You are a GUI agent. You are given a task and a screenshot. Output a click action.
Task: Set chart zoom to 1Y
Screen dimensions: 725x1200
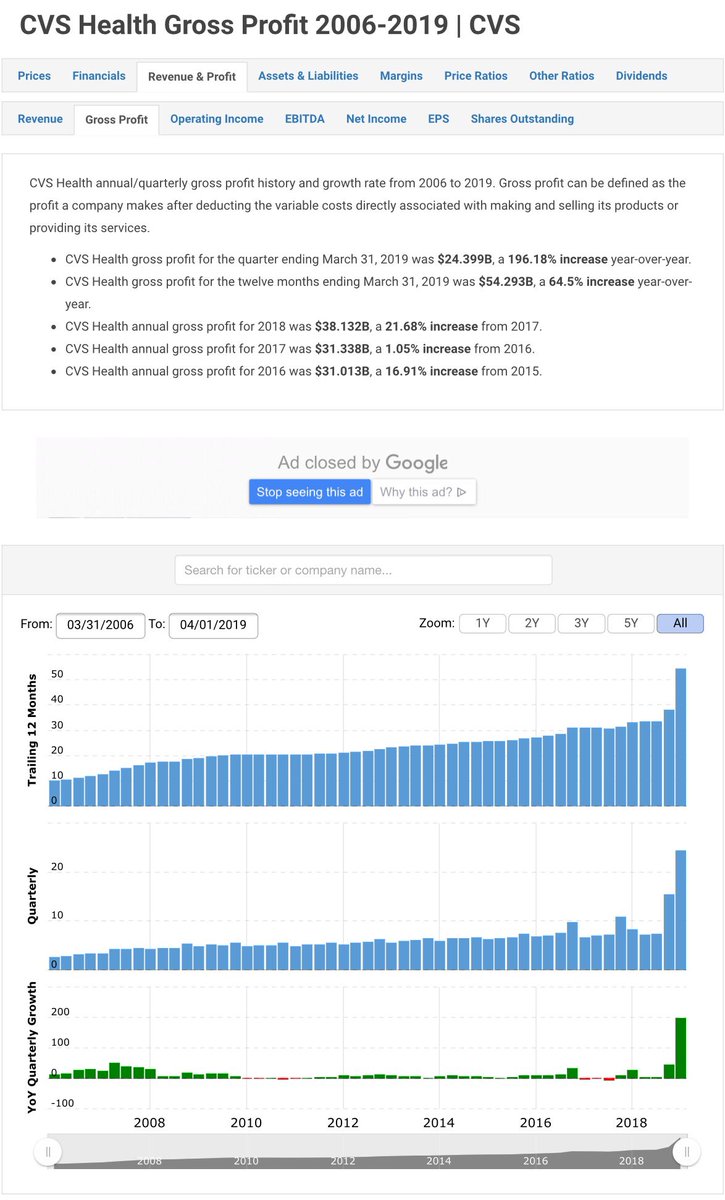(x=482, y=623)
